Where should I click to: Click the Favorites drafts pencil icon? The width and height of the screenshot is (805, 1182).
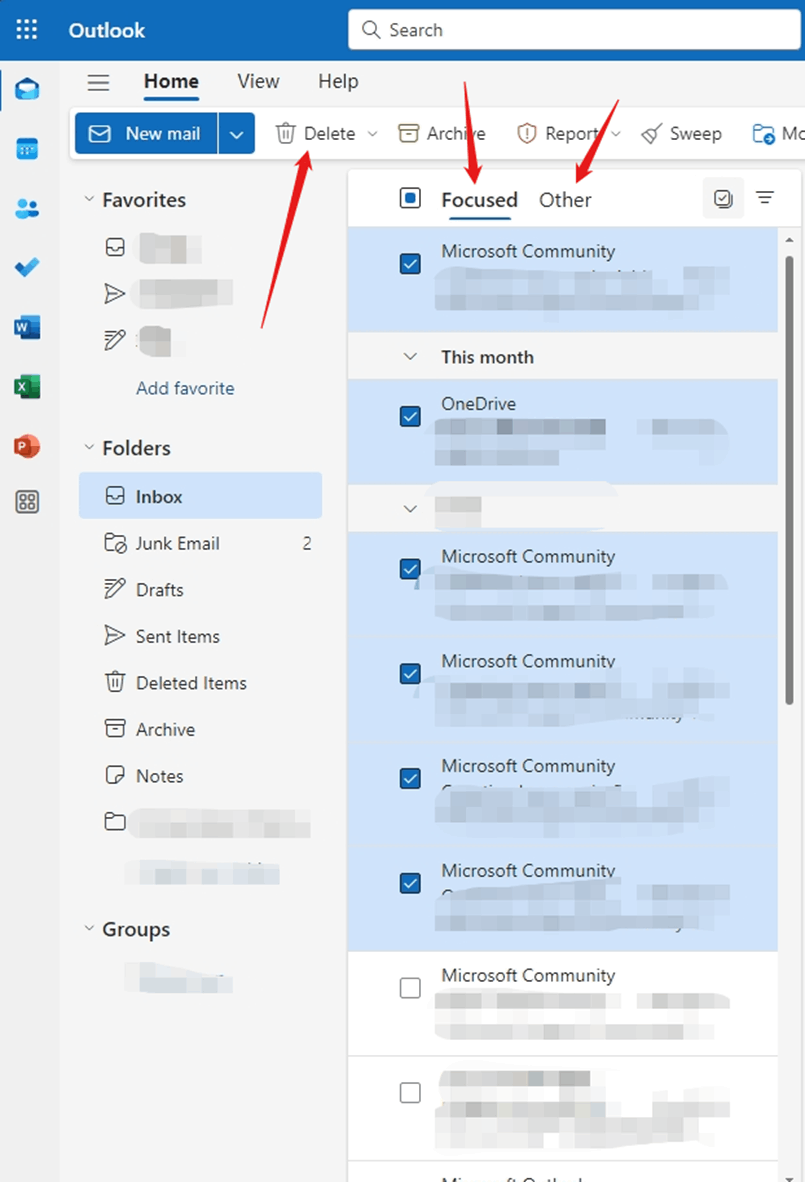tap(115, 340)
